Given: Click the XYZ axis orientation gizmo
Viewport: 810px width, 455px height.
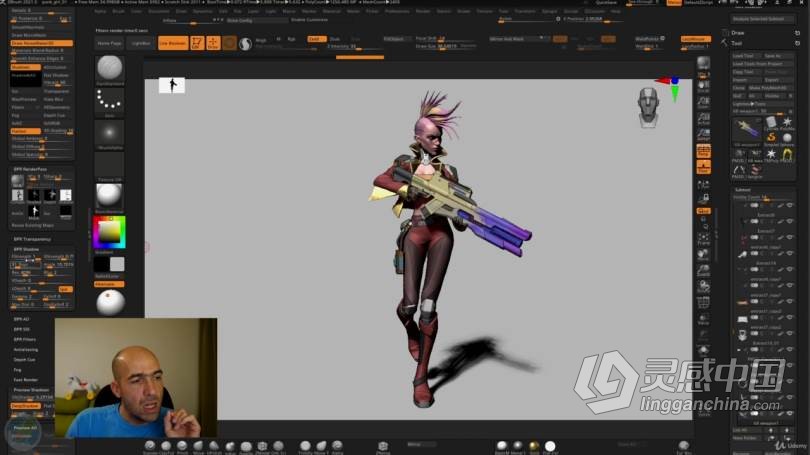Looking at the screenshot, I should pyautogui.click(x=669, y=88).
